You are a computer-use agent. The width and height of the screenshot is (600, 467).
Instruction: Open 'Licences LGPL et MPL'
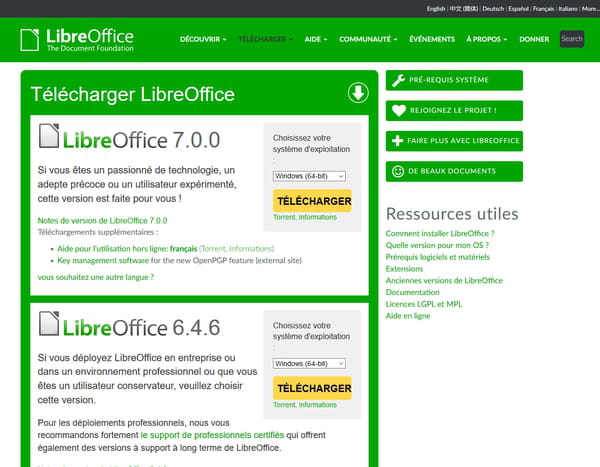[424, 304]
